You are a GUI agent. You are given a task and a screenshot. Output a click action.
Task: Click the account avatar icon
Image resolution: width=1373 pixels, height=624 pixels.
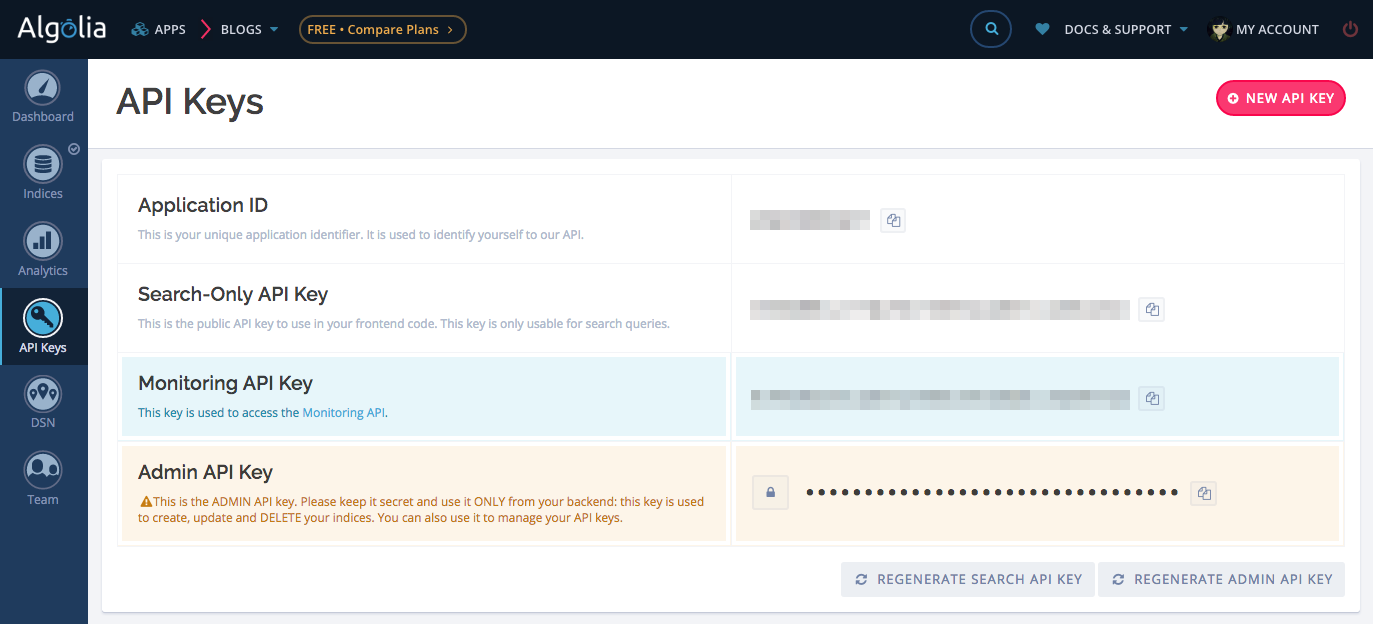pos(1220,30)
